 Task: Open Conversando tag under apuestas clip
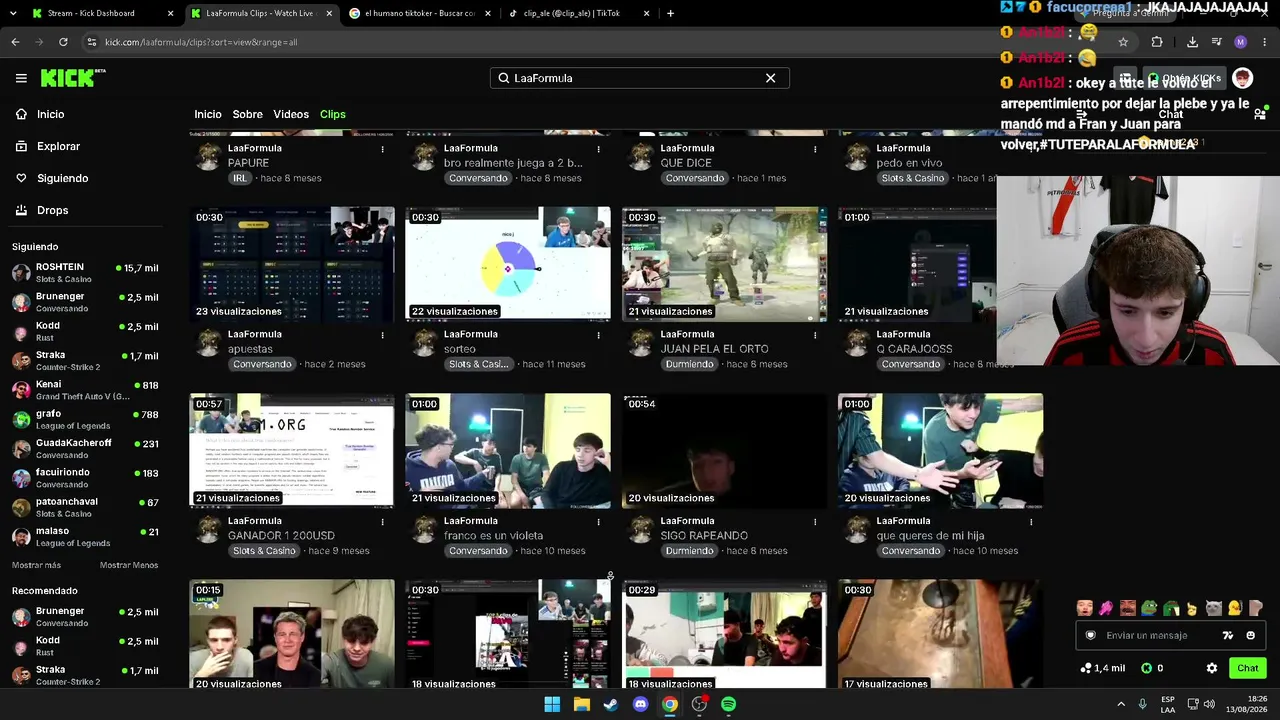tap(262, 364)
